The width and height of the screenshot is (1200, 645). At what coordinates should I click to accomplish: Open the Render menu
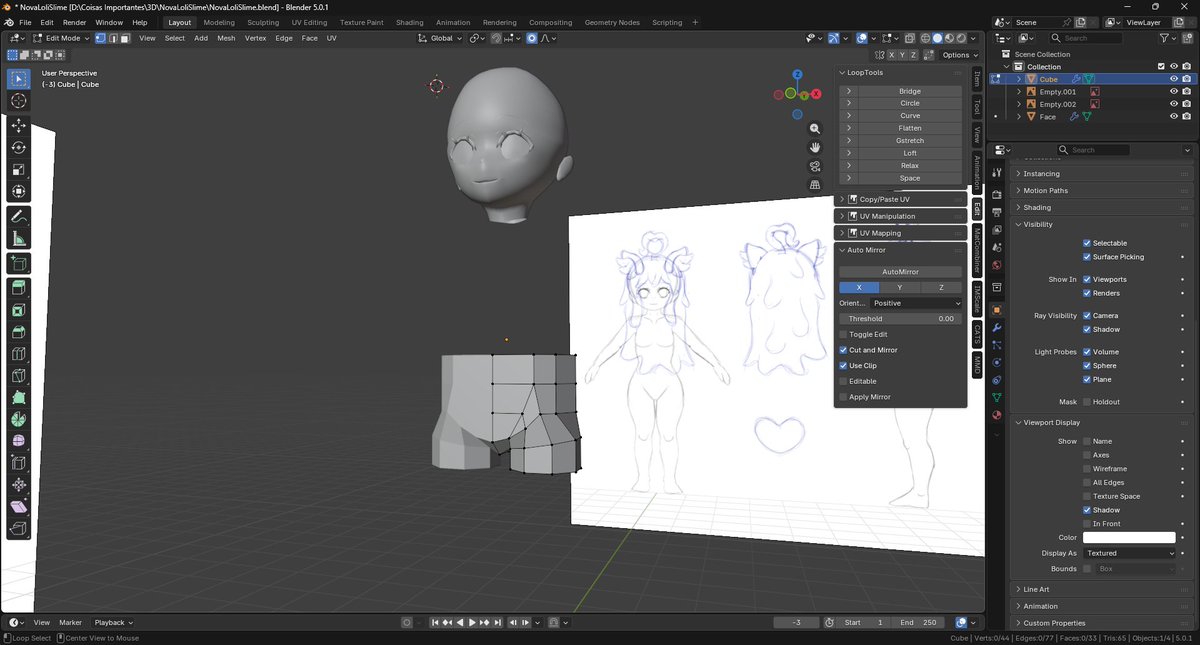tap(75, 22)
